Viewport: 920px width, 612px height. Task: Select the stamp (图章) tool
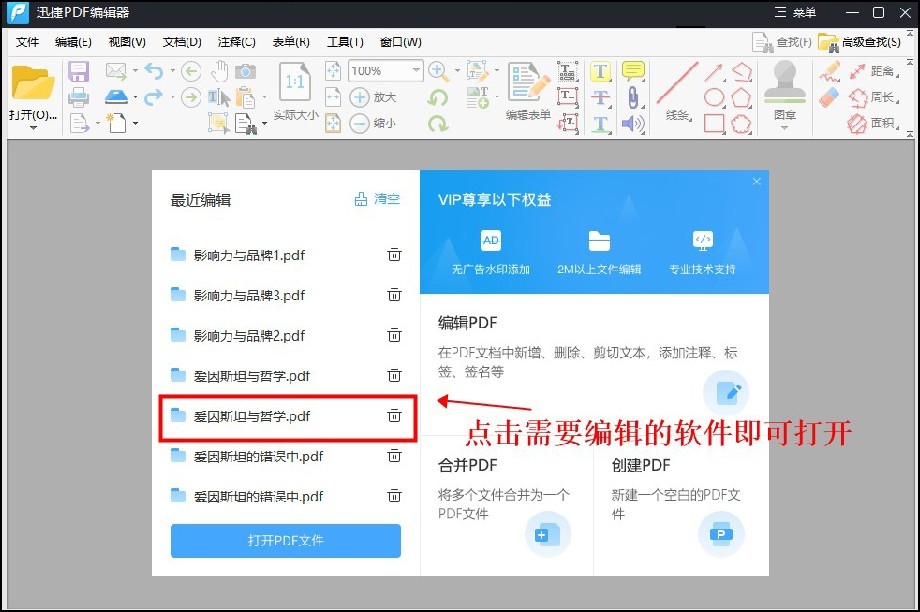[784, 85]
